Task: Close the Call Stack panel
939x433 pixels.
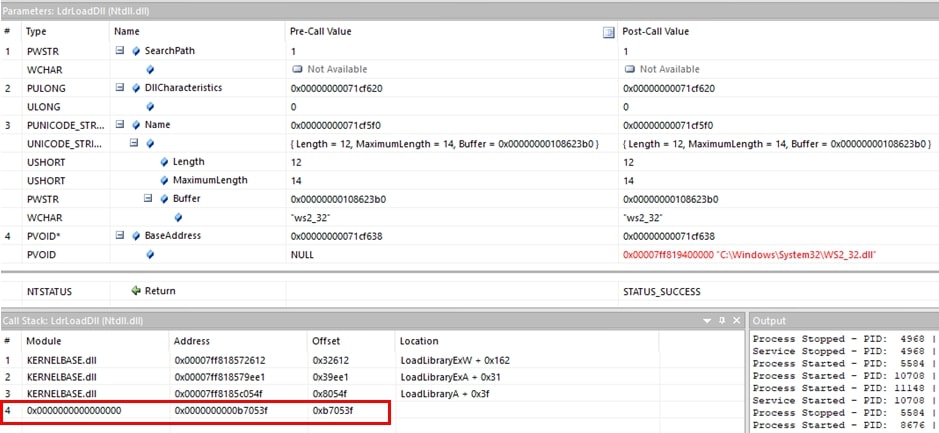Action: tap(735, 321)
